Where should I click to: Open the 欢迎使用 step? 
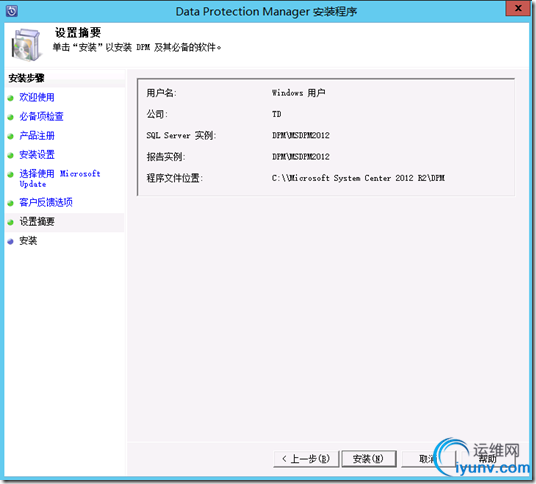point(37,97)
